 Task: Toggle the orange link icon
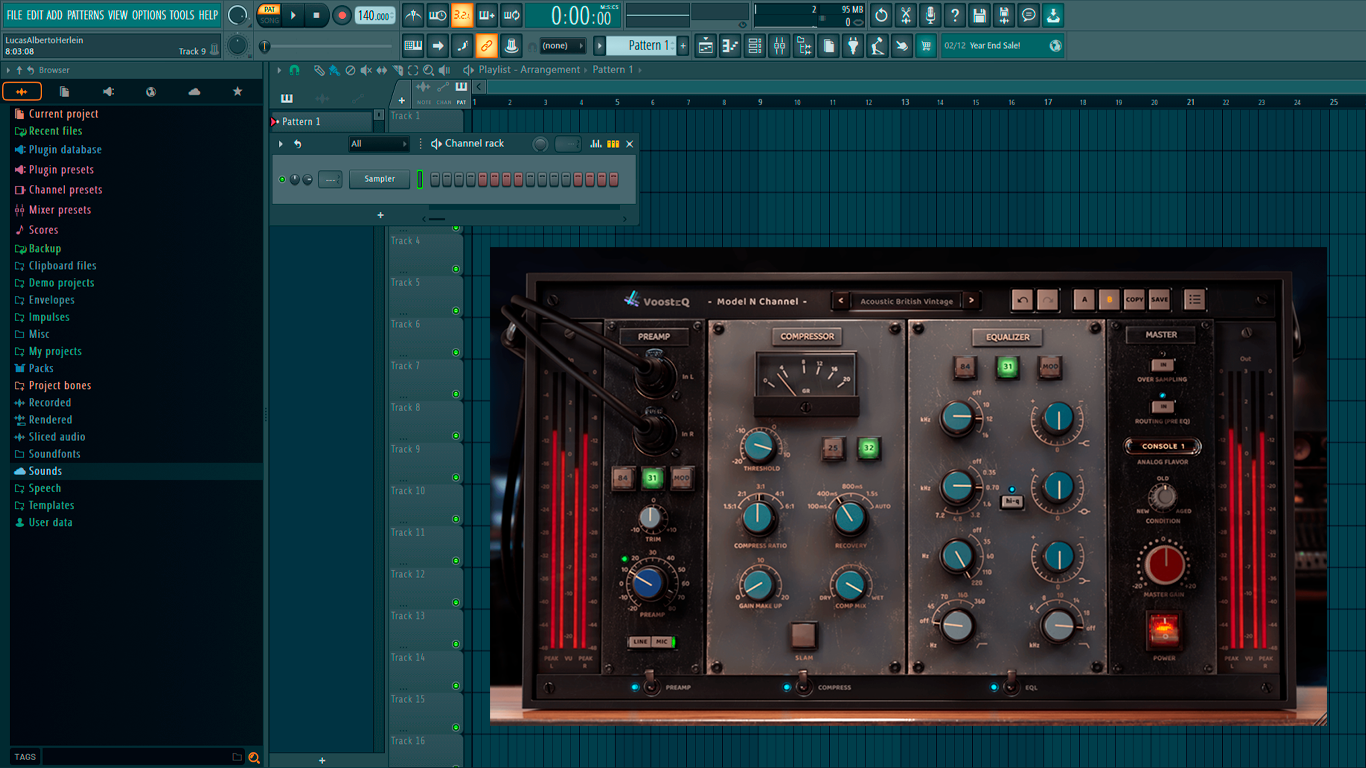486,46
